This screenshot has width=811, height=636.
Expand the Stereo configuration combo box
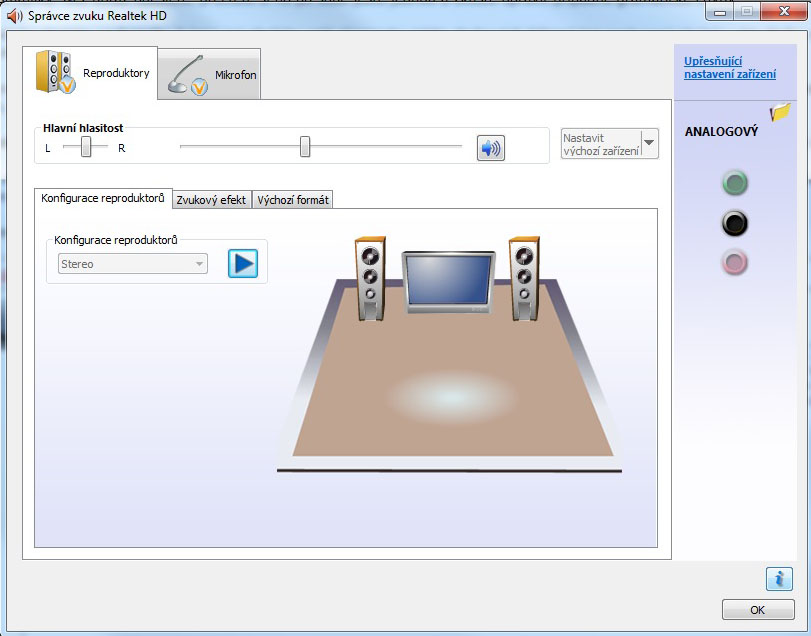[x=133, y=264]
